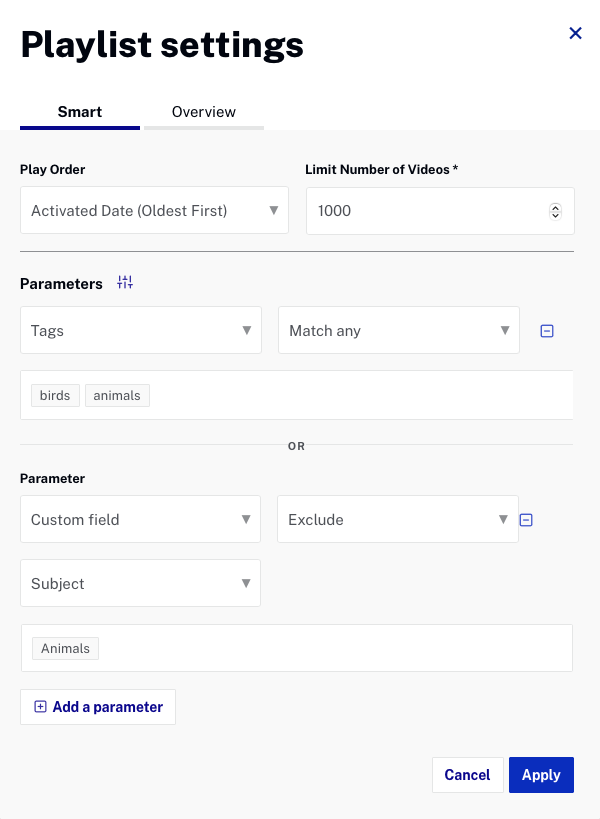This screenshot has height=819, width=600.
Task: Click the parameters filter sliders icon
Action: [x=125, y=283]
